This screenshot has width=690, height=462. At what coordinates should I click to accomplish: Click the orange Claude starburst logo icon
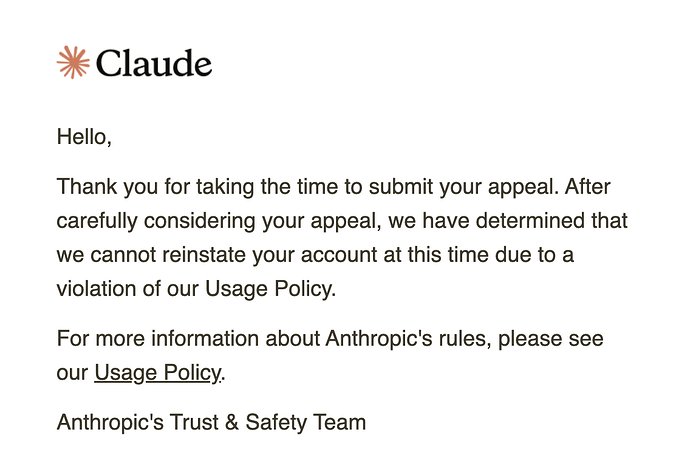tap(73, 62)
